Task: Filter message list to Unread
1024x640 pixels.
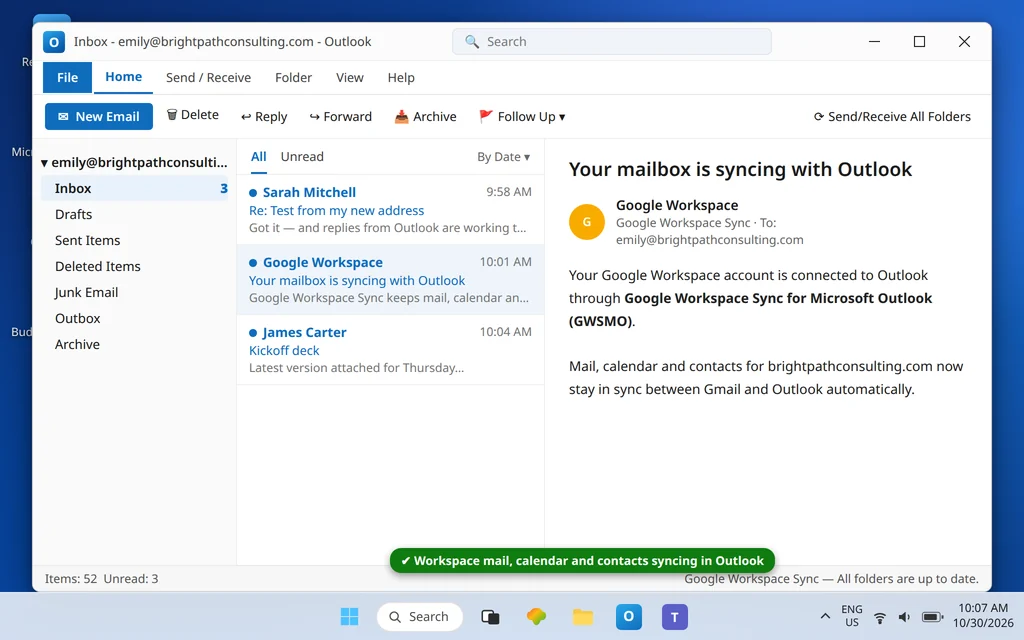Action: click(302, 157)
